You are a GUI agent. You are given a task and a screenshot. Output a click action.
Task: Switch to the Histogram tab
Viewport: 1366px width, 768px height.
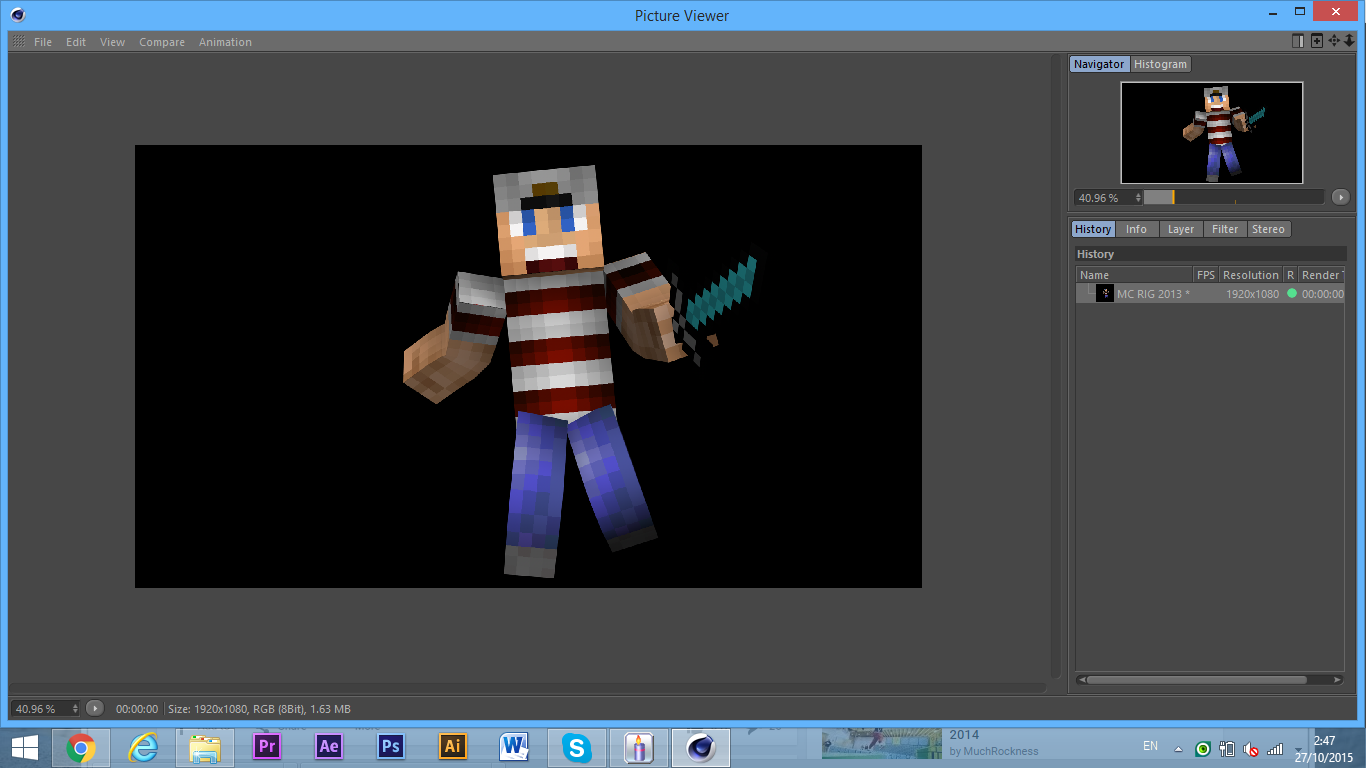coord(1160,64)
